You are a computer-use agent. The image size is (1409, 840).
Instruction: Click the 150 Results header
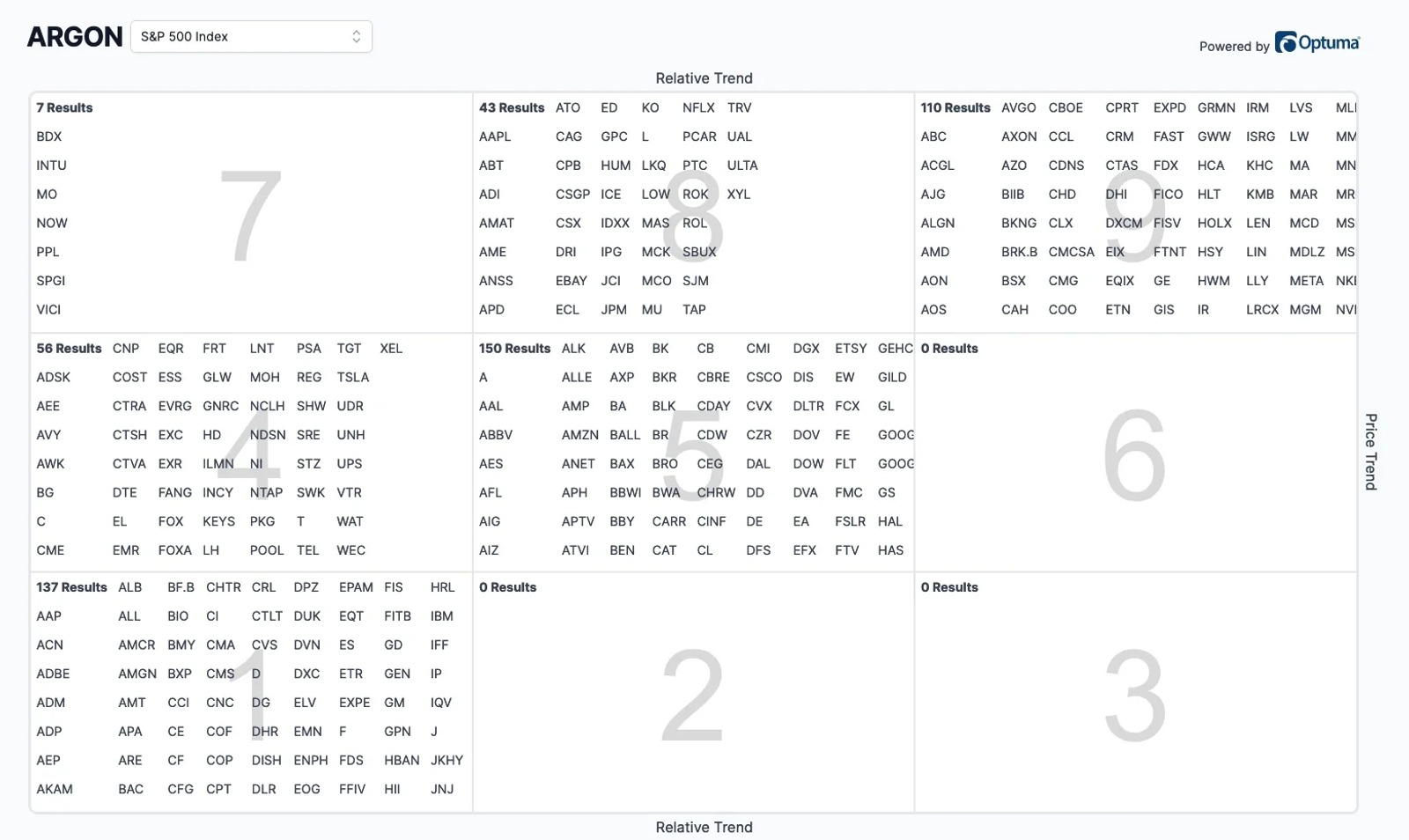pyautogui.click(x=514, y=349)
